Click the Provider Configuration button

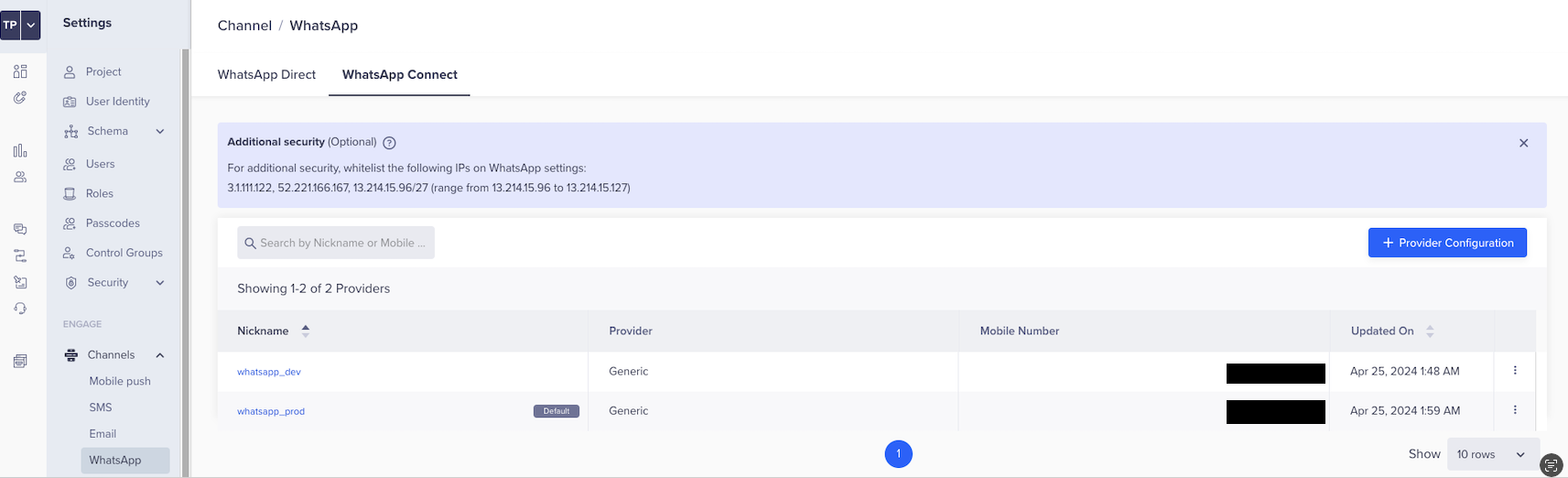[1446, 243]
